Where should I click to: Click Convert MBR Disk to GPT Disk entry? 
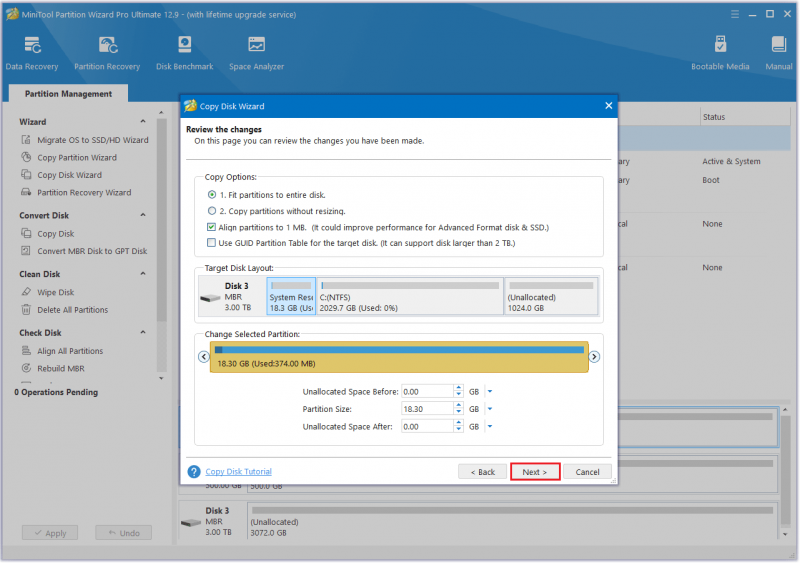[92, 251]
